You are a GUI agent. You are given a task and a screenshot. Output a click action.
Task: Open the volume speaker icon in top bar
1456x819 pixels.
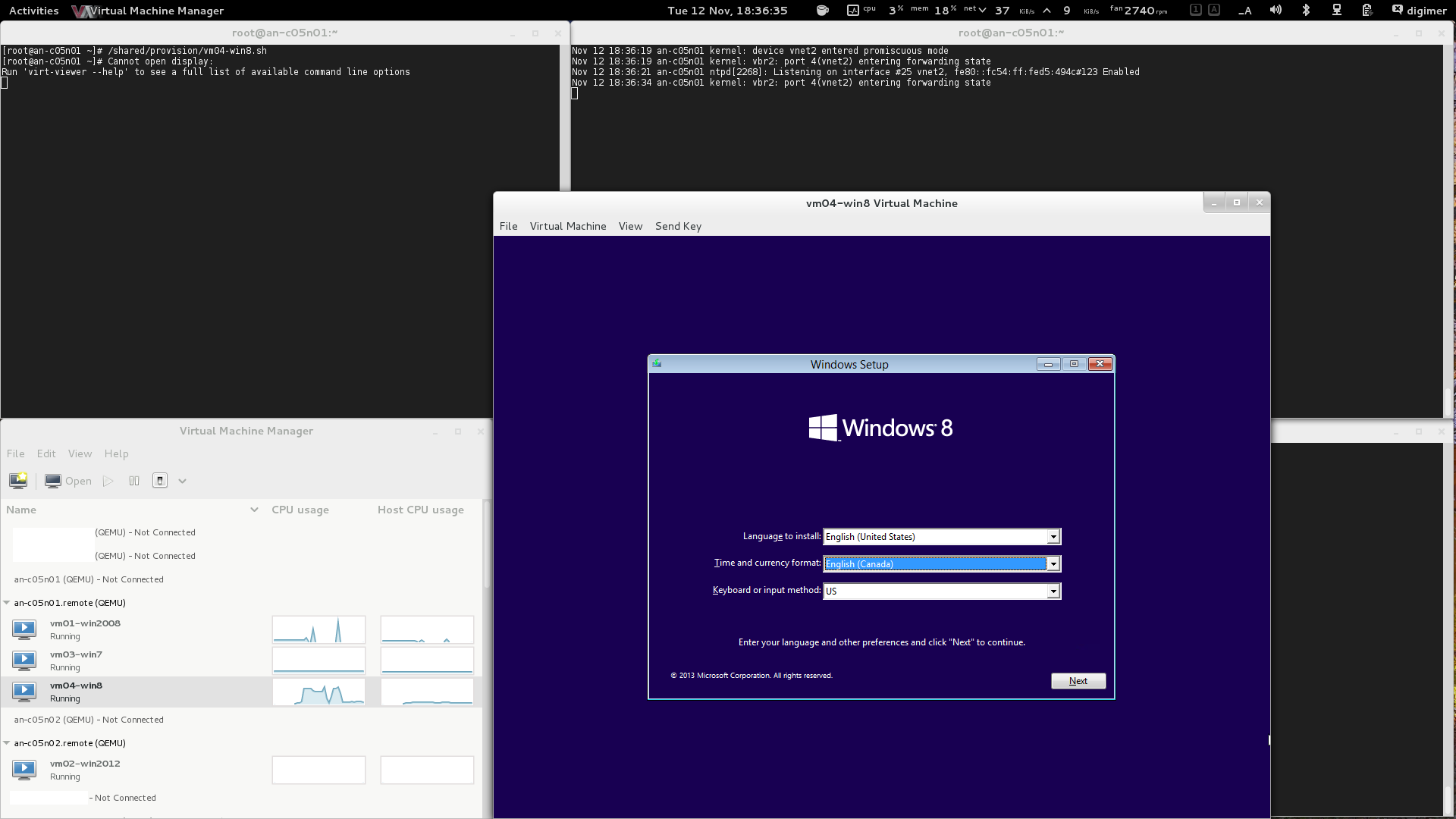(x=1276, y=11)
